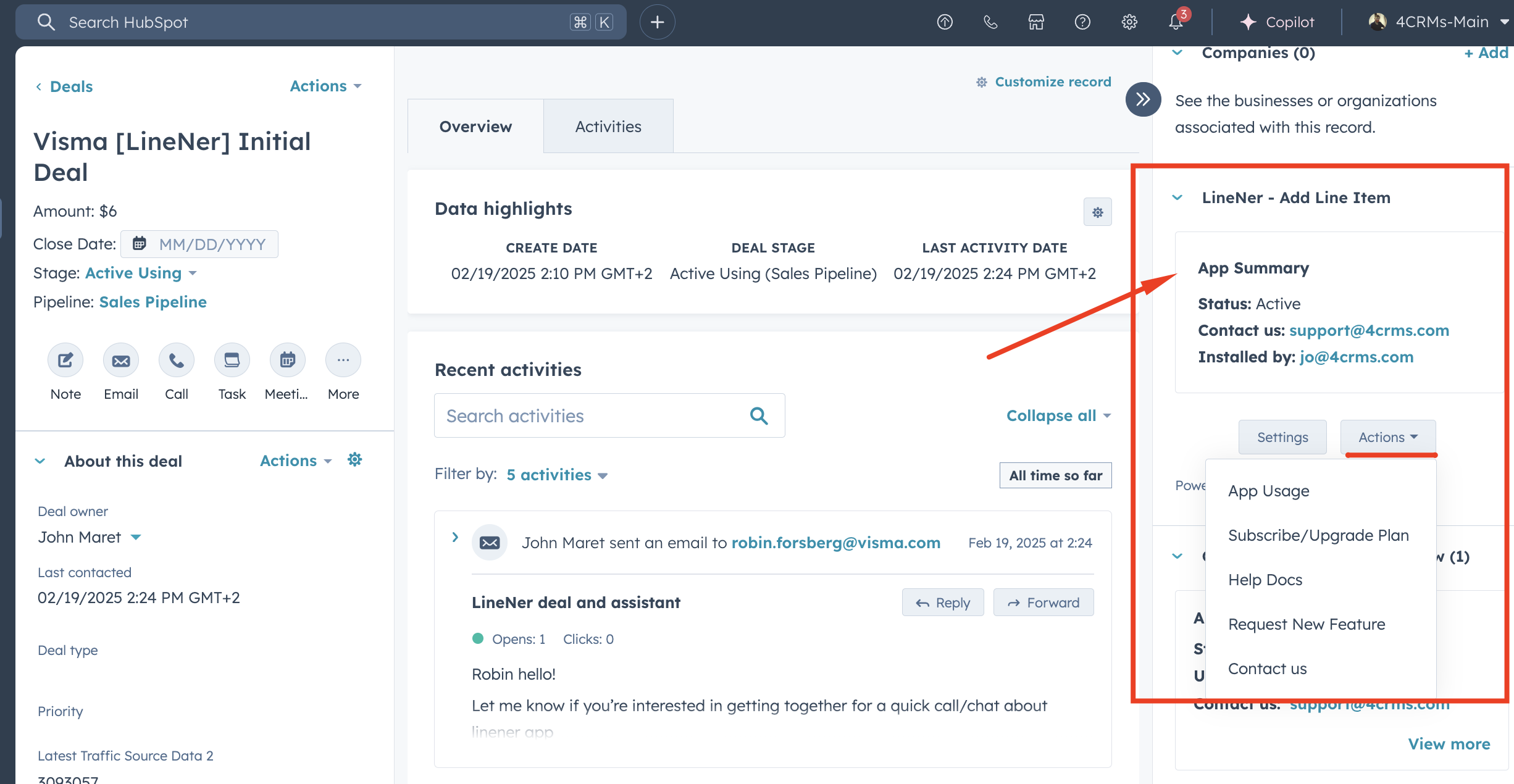Click the Search HubSpot field
Screen dimensions: 1514x784
click(321, 22)
